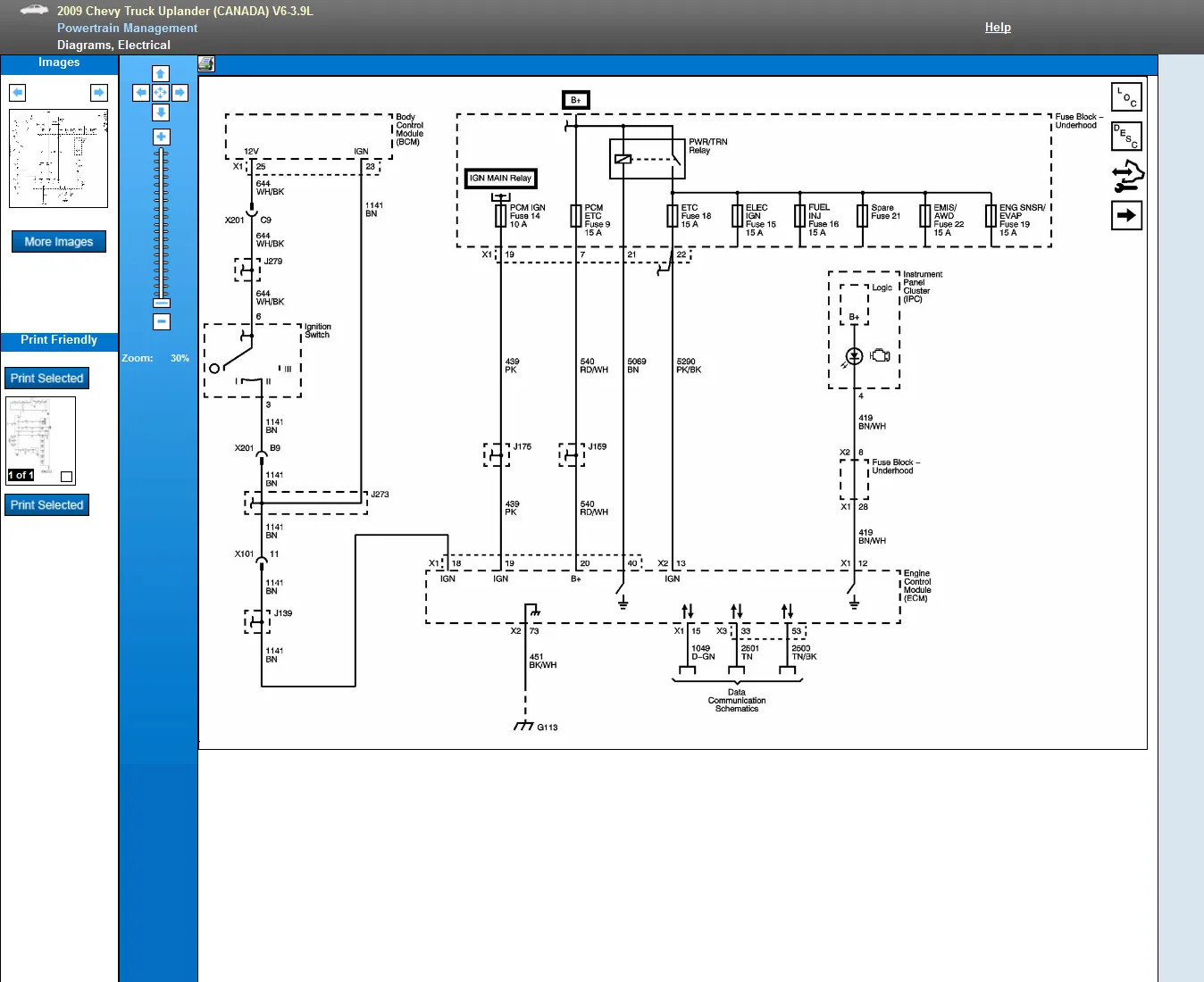Pan diagram left arrow button

(141, 93)
